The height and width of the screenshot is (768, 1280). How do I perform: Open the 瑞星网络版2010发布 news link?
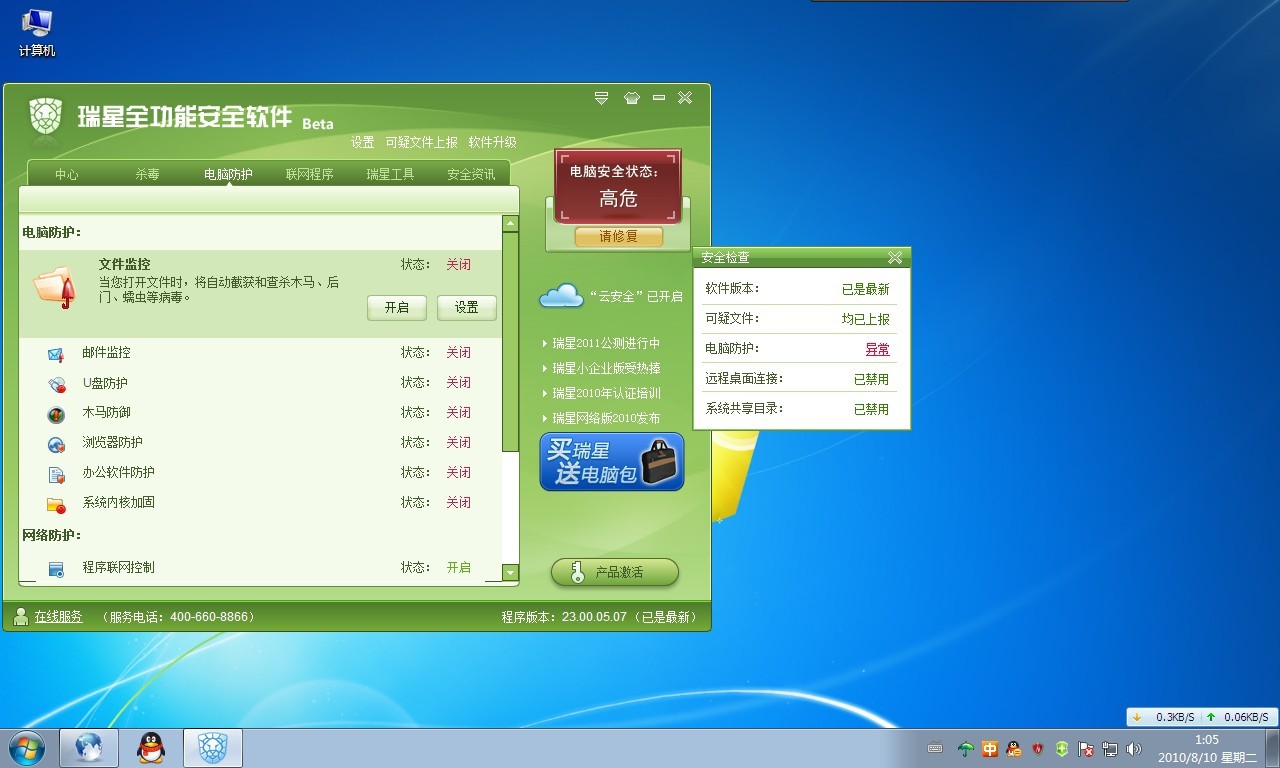click(x=606, y=418)
